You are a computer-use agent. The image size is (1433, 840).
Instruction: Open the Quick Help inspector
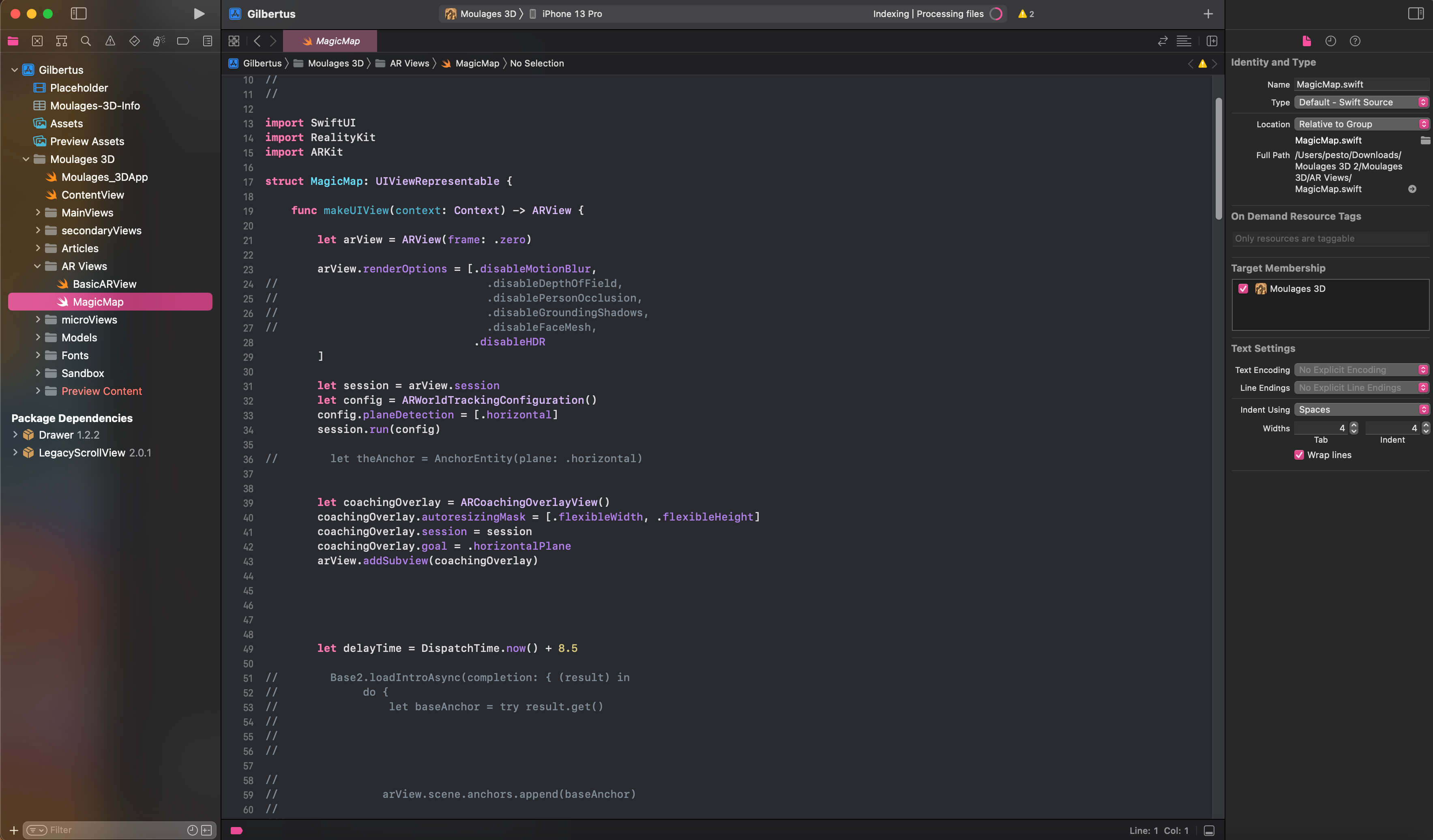1355,41
